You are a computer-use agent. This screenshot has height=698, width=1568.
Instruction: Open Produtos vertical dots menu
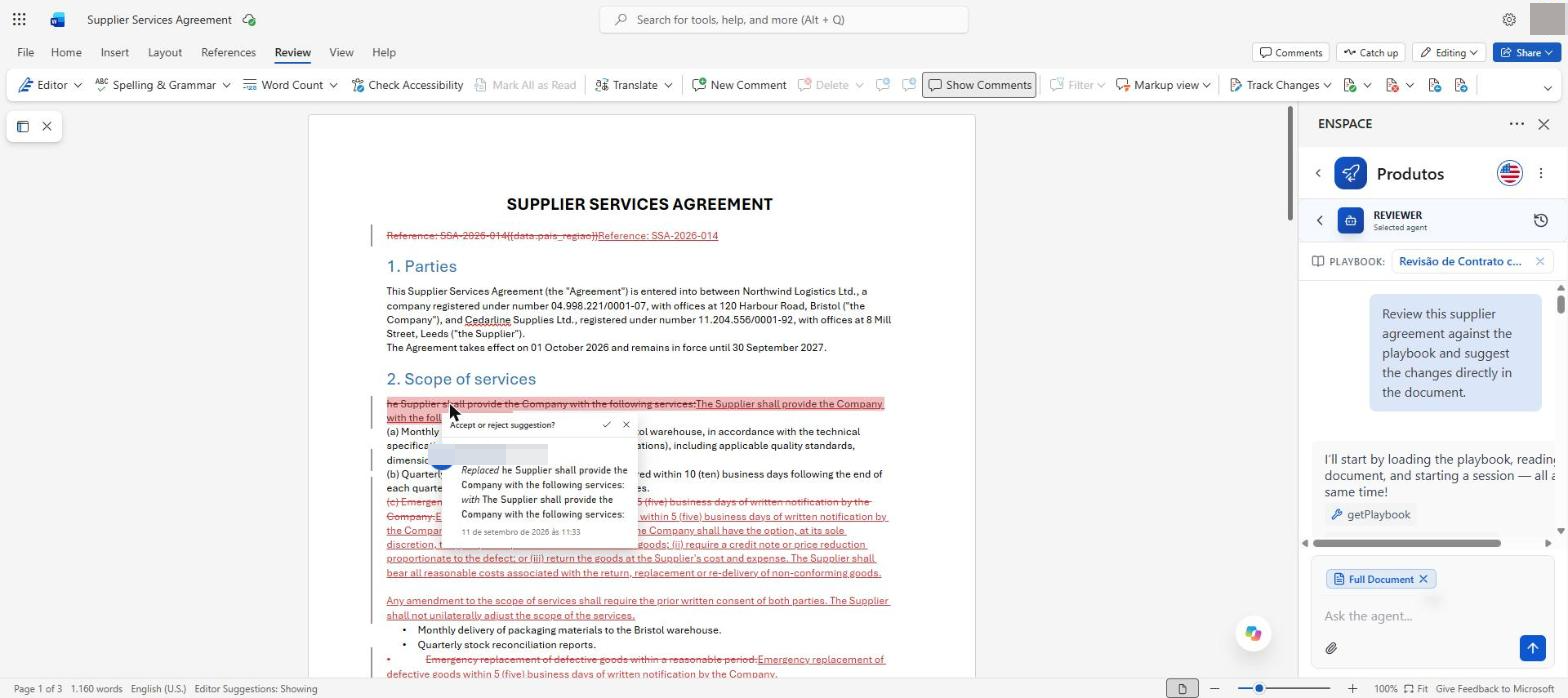(x=1541, y=173)
